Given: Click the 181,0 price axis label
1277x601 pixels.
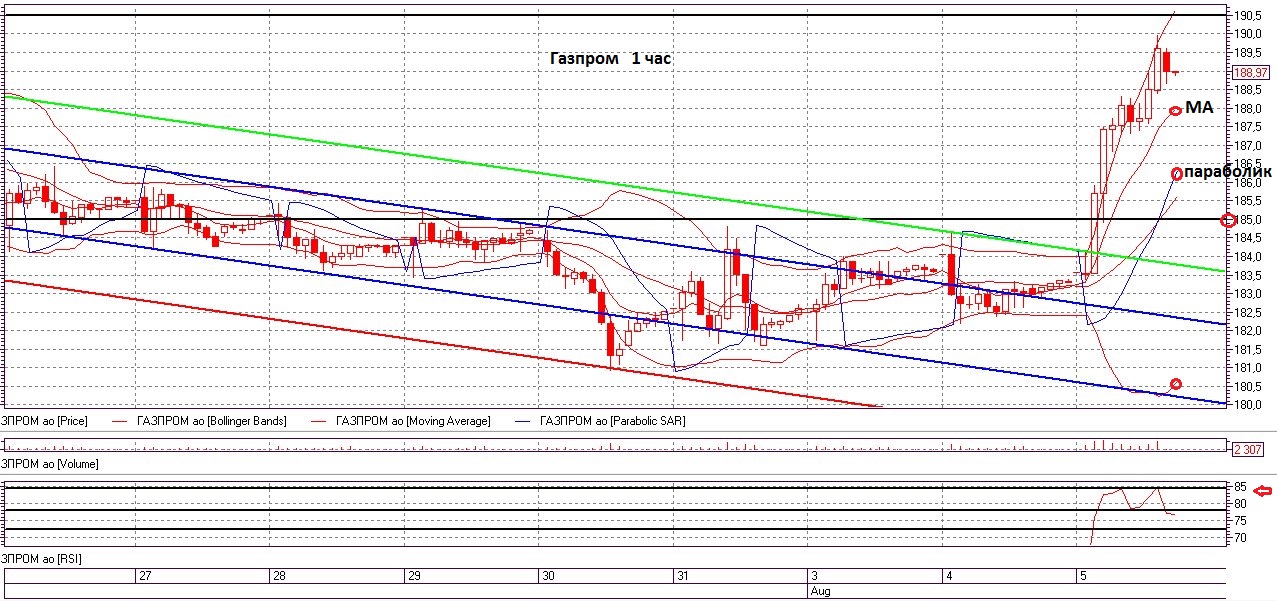Looking at the screenshot, I should pyautogui.click(x=1246, y=368).
